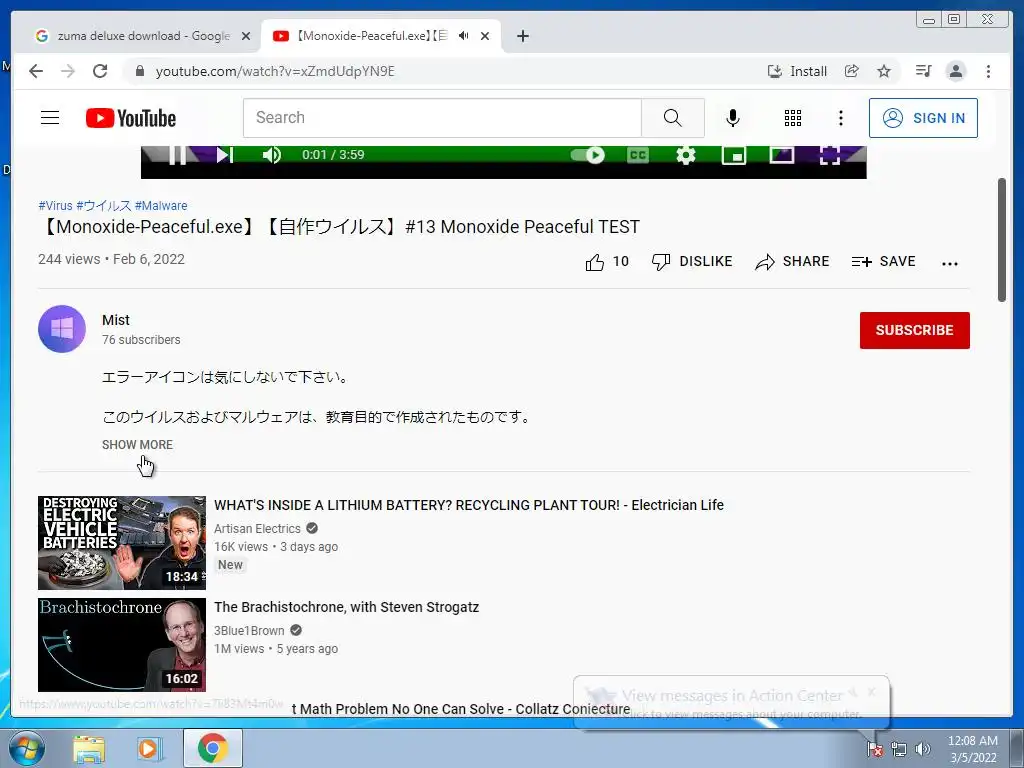The width and height of the screenshot is (1024, 768).
Task: Go to YouTube home via logo
Action: (x=131, y=118)
